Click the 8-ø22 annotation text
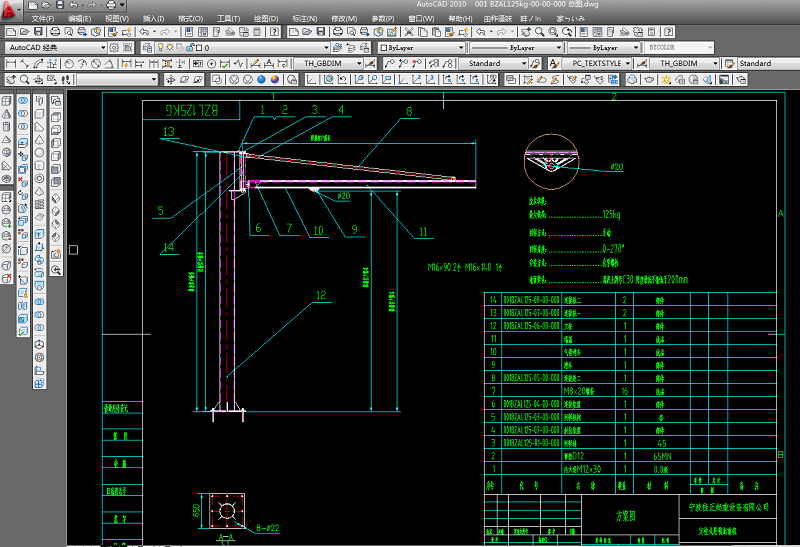 point(268,528)
